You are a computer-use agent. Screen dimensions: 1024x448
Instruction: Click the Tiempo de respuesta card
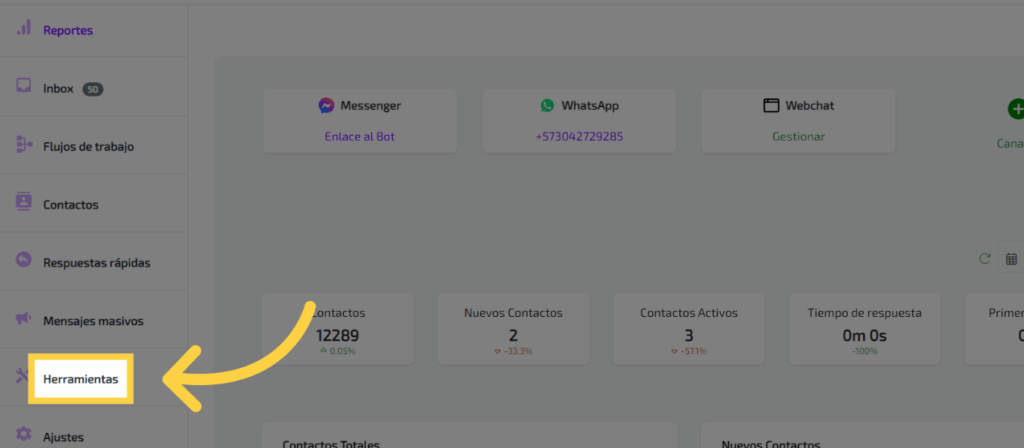tap(864, 328)
